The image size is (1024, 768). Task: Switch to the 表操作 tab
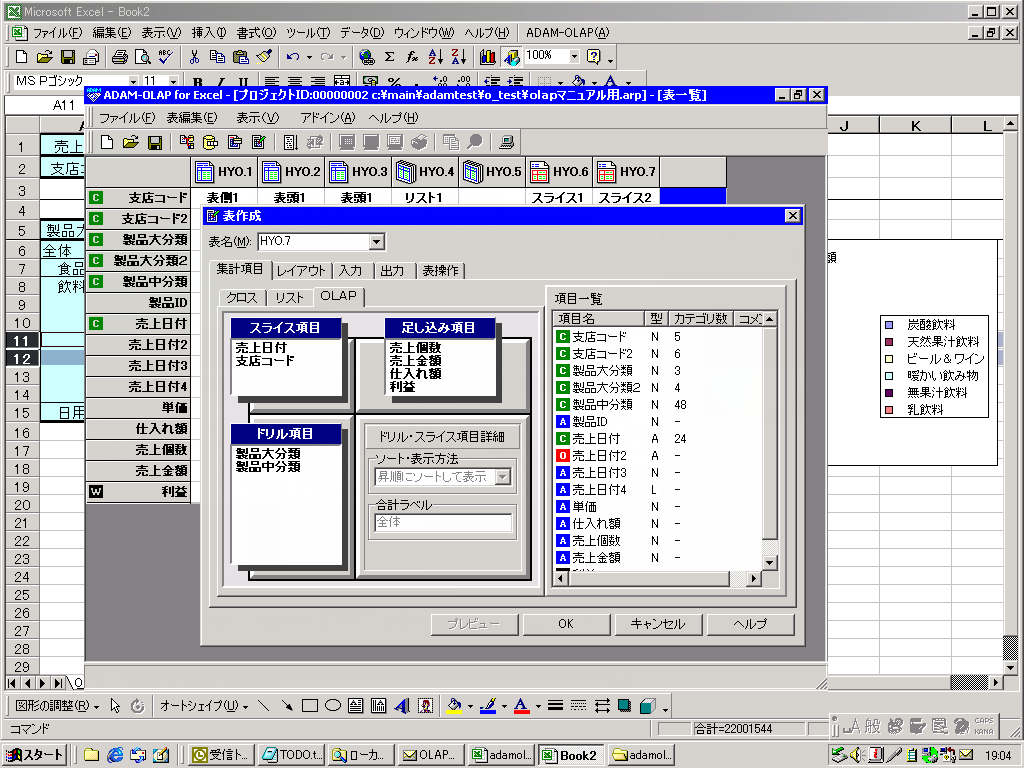[x=441, y=270]
